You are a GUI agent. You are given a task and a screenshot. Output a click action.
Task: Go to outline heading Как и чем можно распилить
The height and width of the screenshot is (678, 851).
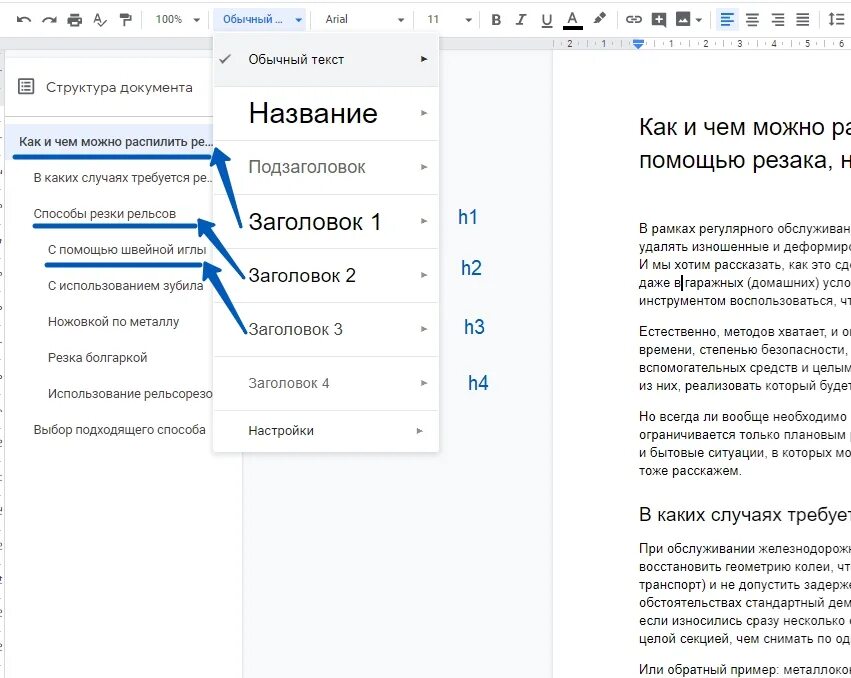pyautogui.click(x=115, y=142)
